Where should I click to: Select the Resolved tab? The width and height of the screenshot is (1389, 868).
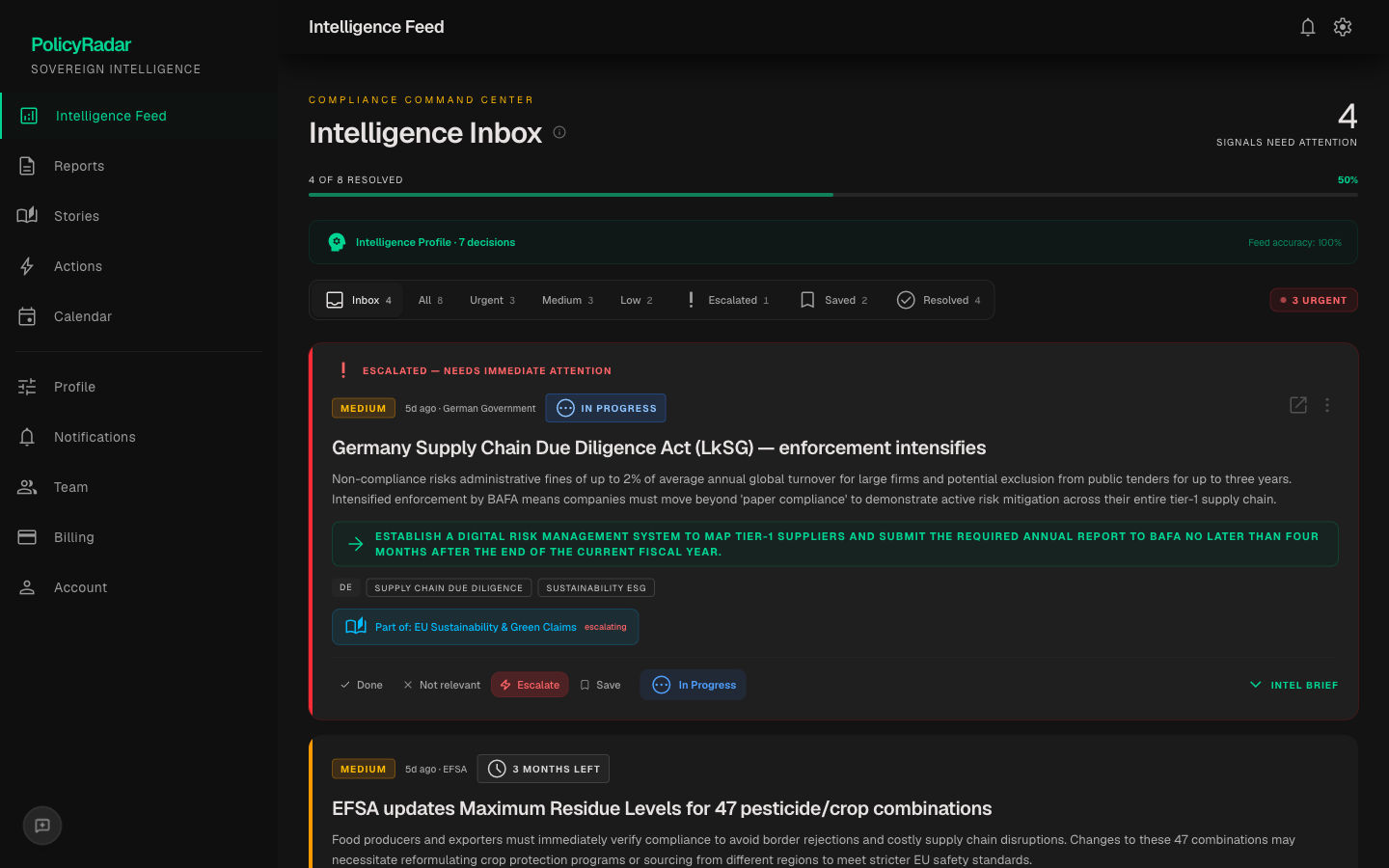pyautogui.click(x=939, y=299)
